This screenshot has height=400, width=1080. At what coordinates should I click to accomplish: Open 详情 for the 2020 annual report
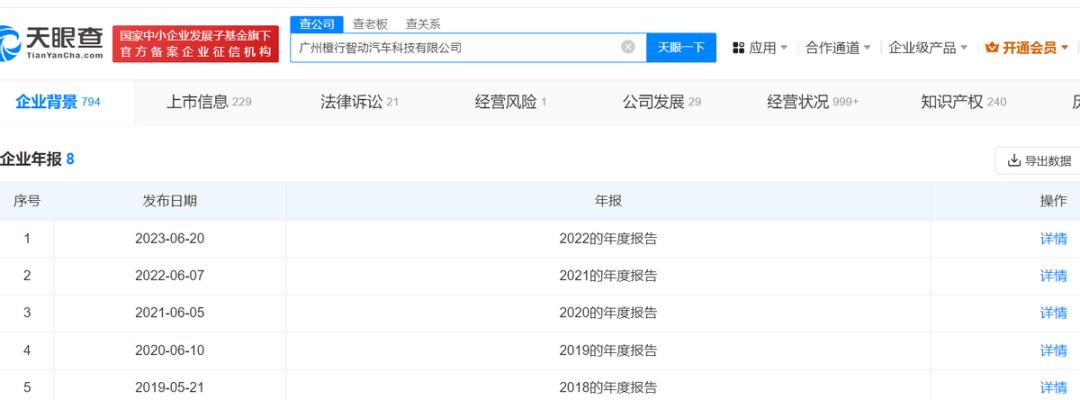pyautogui.click(x=1053, y=313)
